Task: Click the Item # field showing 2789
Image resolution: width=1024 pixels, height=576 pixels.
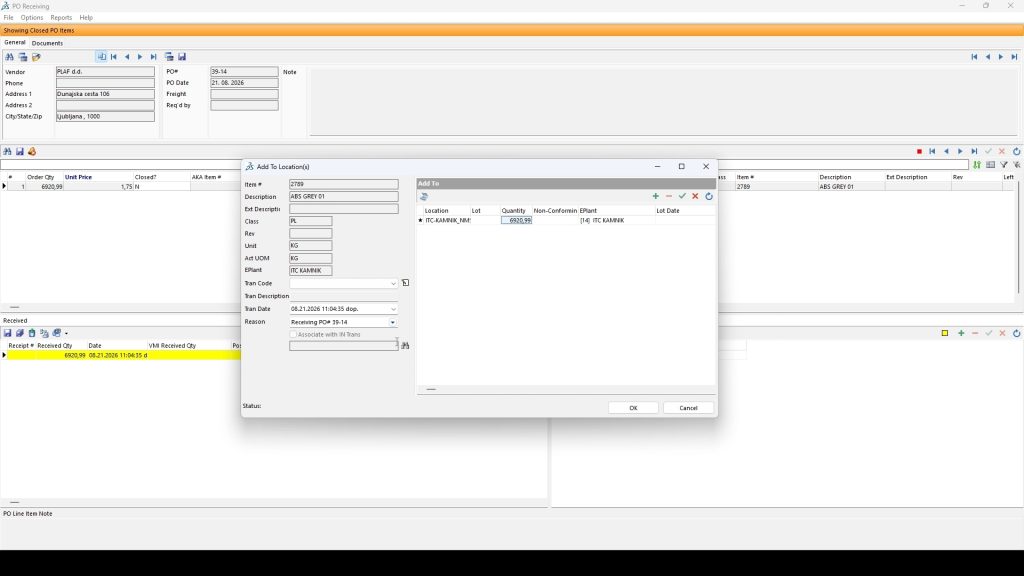Action: coord(344,184)
